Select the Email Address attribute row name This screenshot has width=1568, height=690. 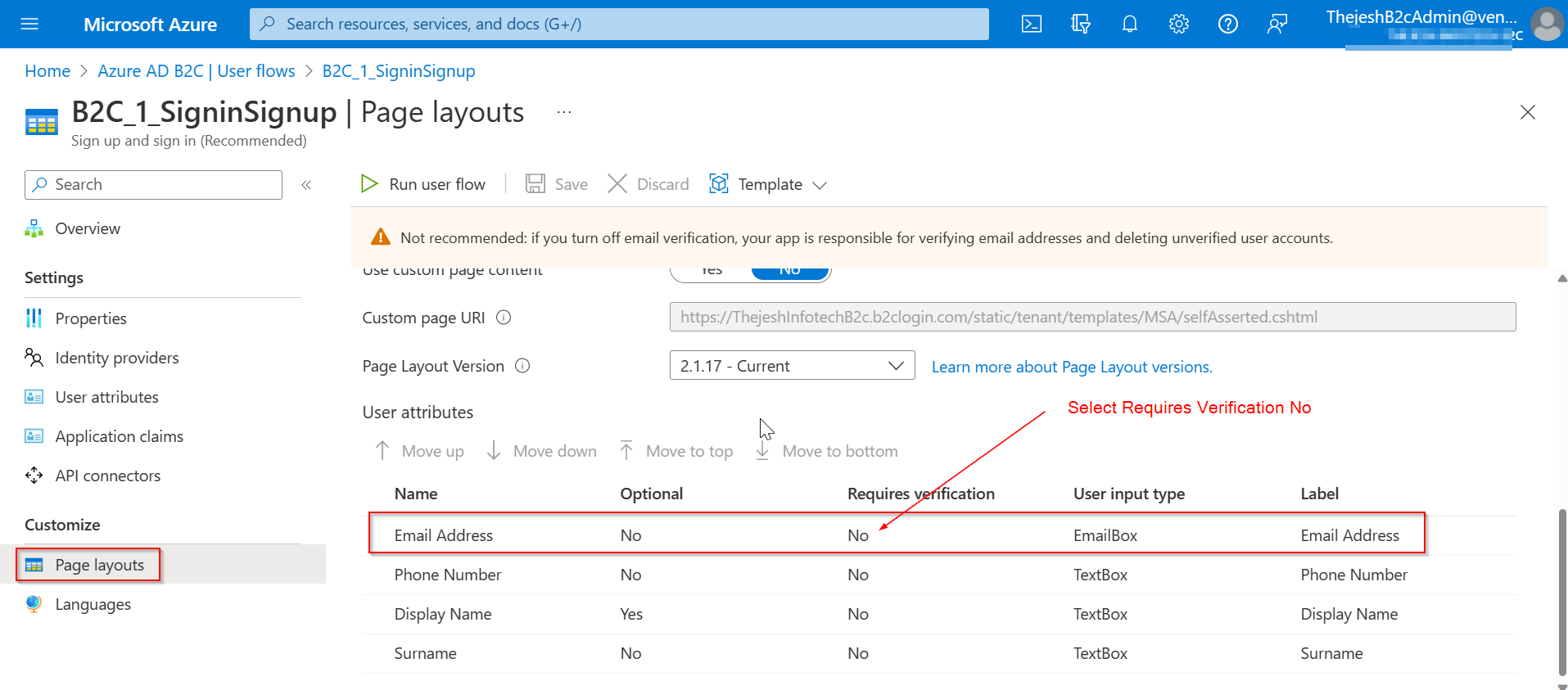click(444, 535)
